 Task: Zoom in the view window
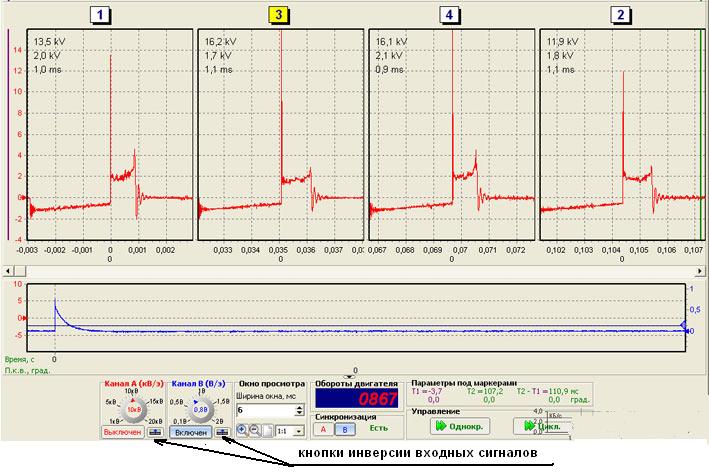pos(242,430)
